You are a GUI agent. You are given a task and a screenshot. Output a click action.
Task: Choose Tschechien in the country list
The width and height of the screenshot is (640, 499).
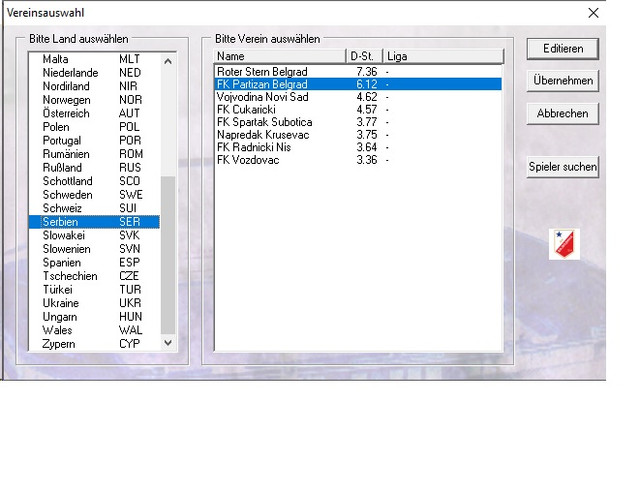94,276
